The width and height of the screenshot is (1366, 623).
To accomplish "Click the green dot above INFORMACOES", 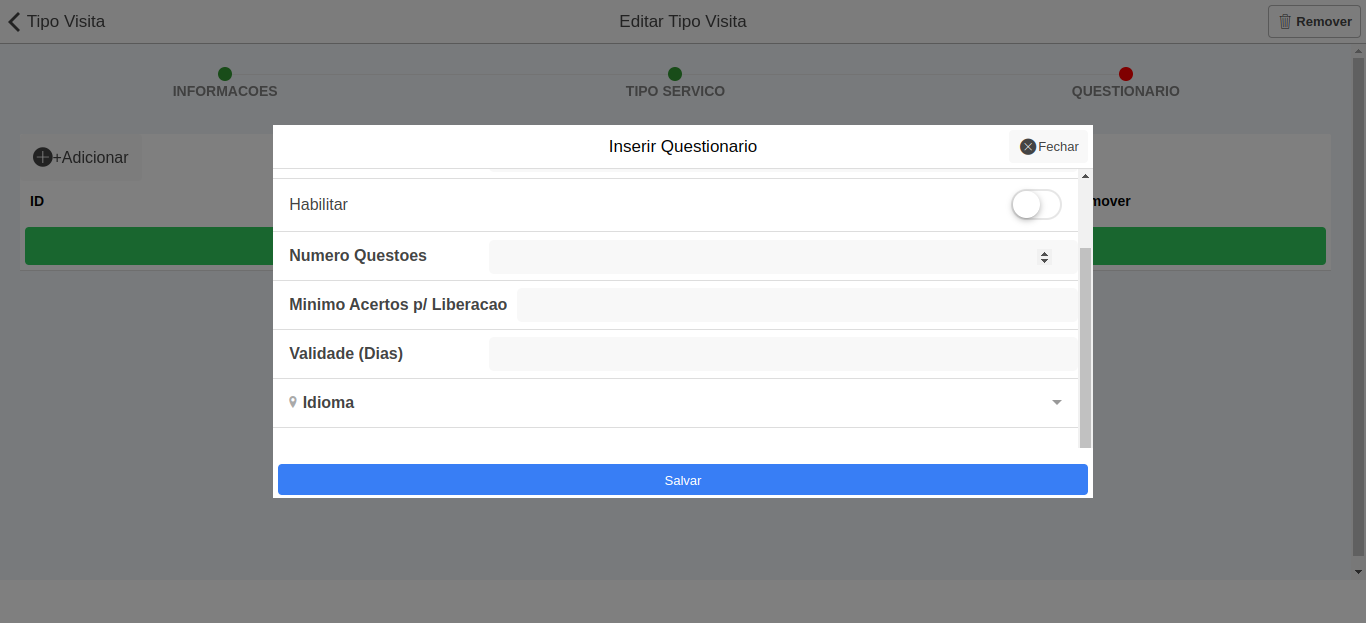I will click(225, 74).
